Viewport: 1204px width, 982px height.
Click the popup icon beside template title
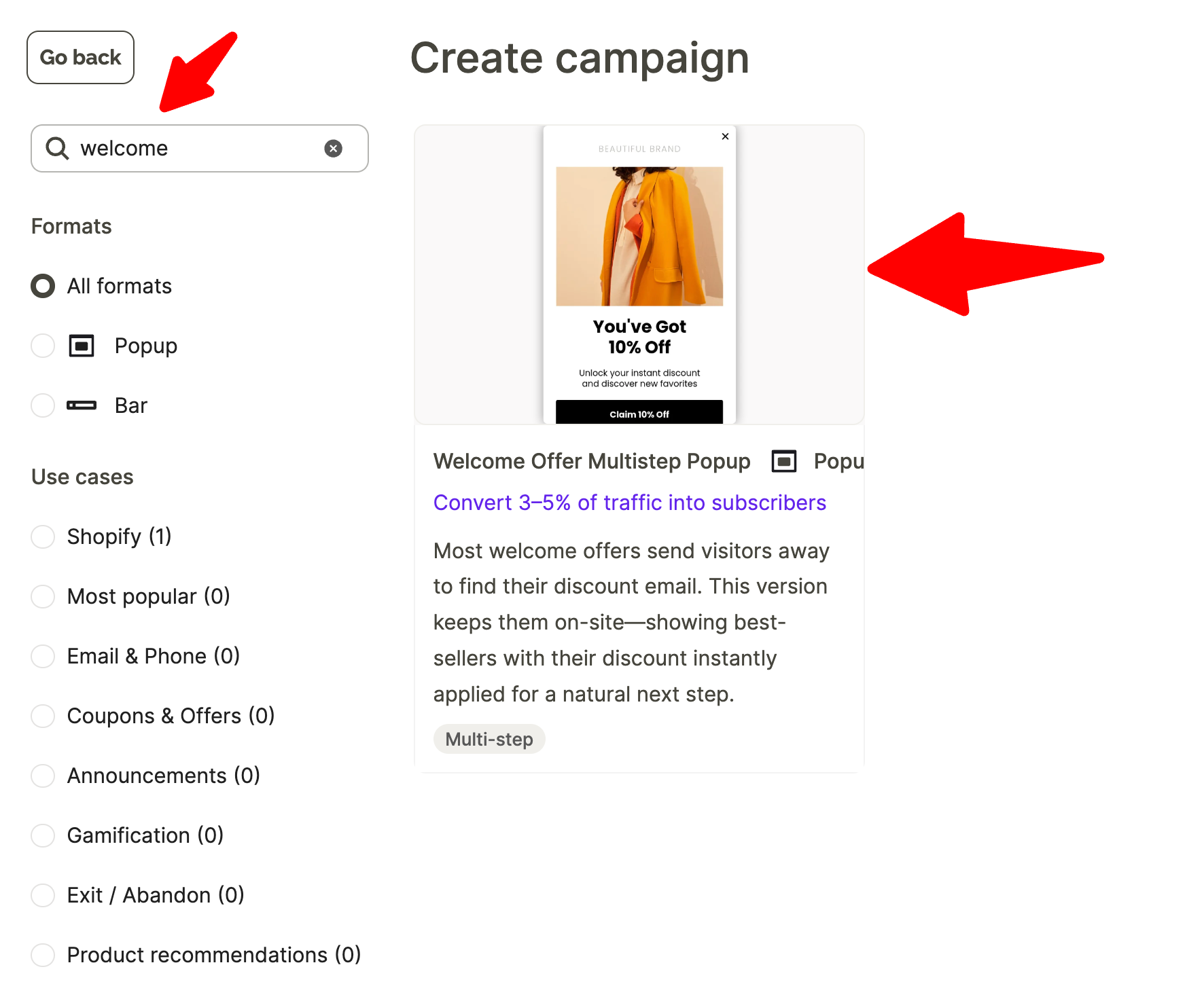tap(783, 462)
